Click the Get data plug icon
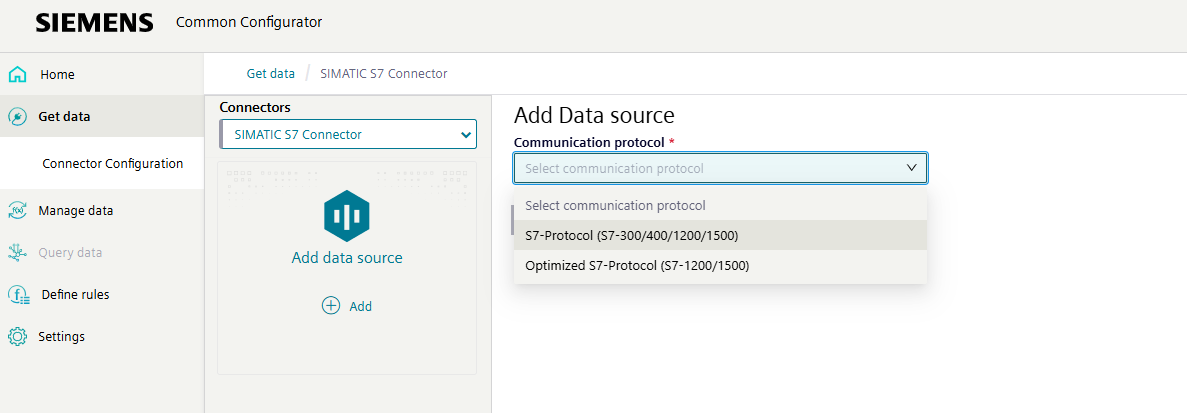Image resolution: width=1187 pixels, height=413 pixels. point(17,117)
